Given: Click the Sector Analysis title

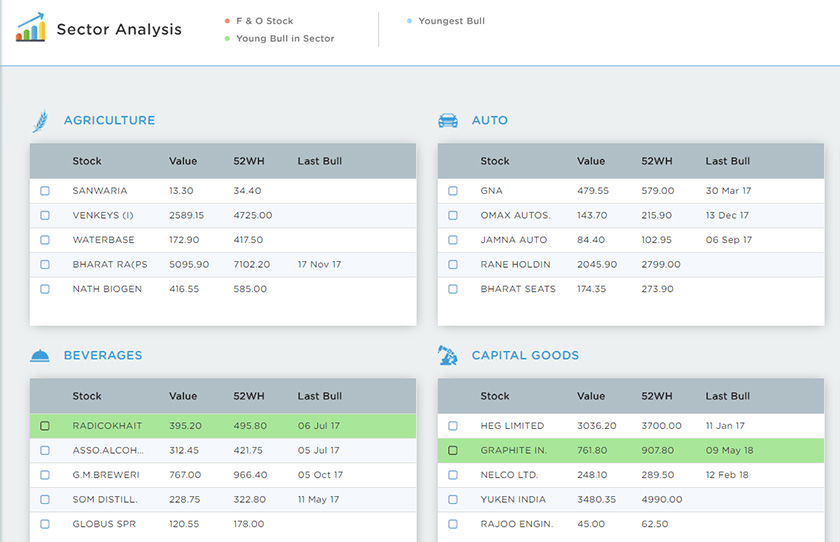Looking at the screenshot, I should click(x=119, y=29).
